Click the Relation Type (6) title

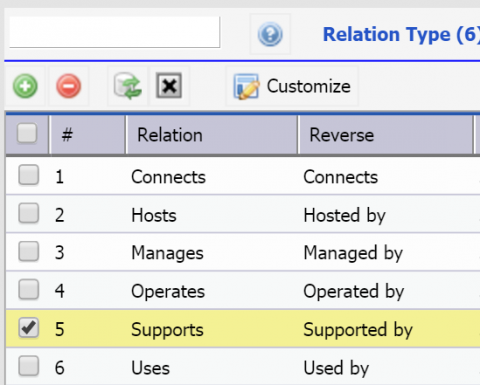tap(401, 34)
